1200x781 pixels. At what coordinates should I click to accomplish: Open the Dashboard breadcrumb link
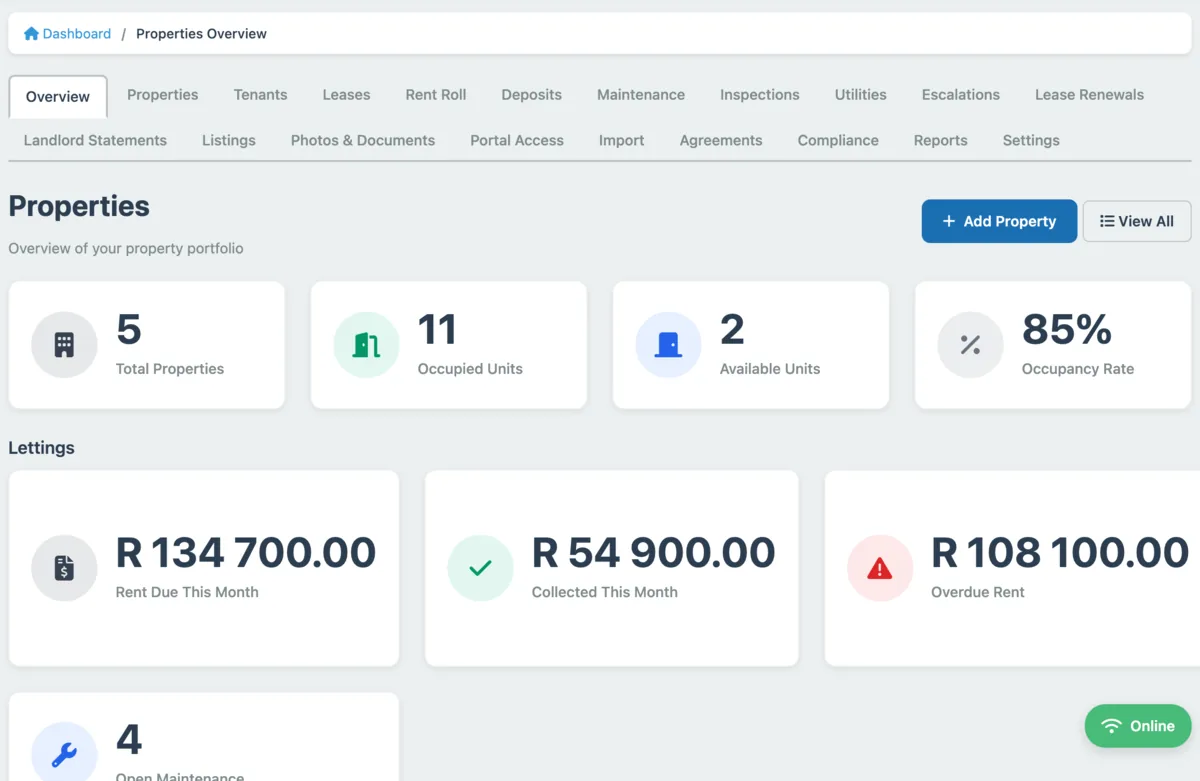tap(68, 34)
